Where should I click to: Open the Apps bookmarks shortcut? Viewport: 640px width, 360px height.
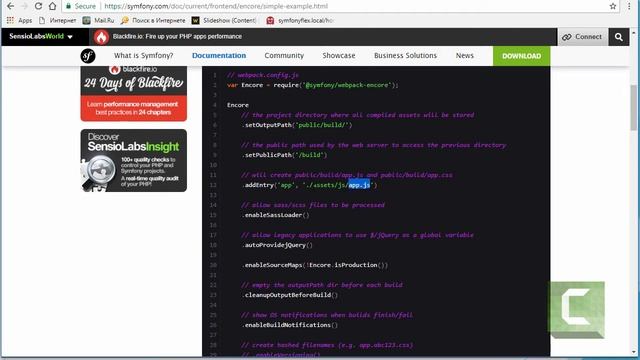[x=19, y=20]
